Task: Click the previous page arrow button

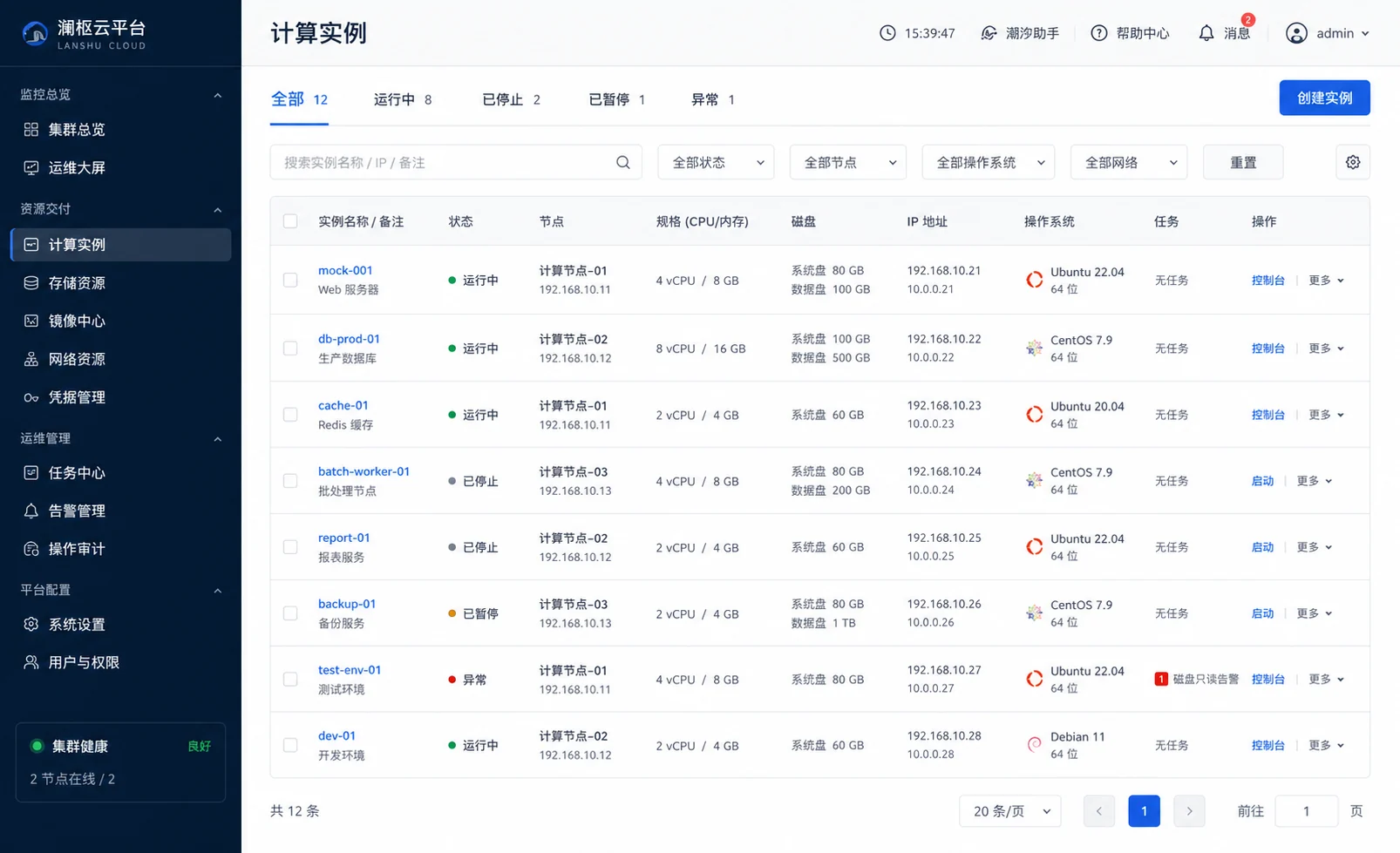Action: click(1098, 811)
